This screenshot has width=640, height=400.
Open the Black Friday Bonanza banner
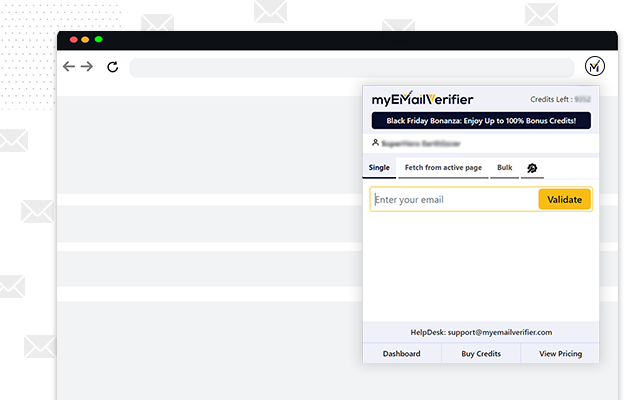tap(481, 120)
